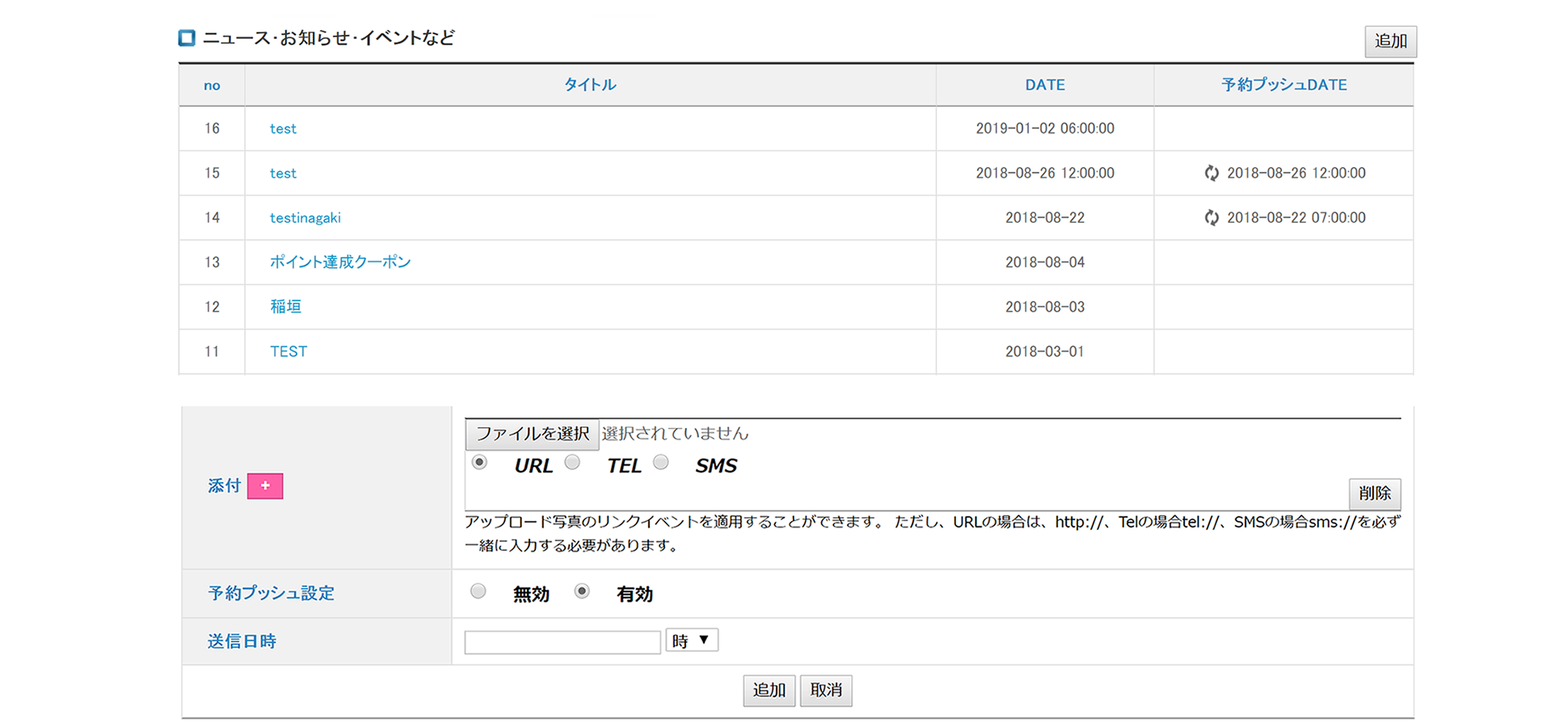Open the testinagaki news entry
The height and width of the screenshot is (727, 1568).
(305, 217)
